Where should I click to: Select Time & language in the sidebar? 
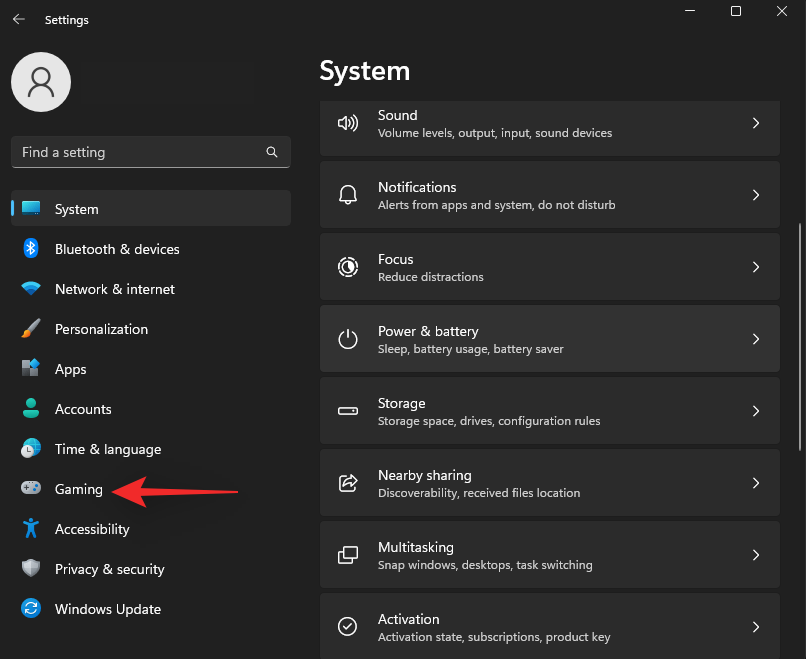(108, 449)
